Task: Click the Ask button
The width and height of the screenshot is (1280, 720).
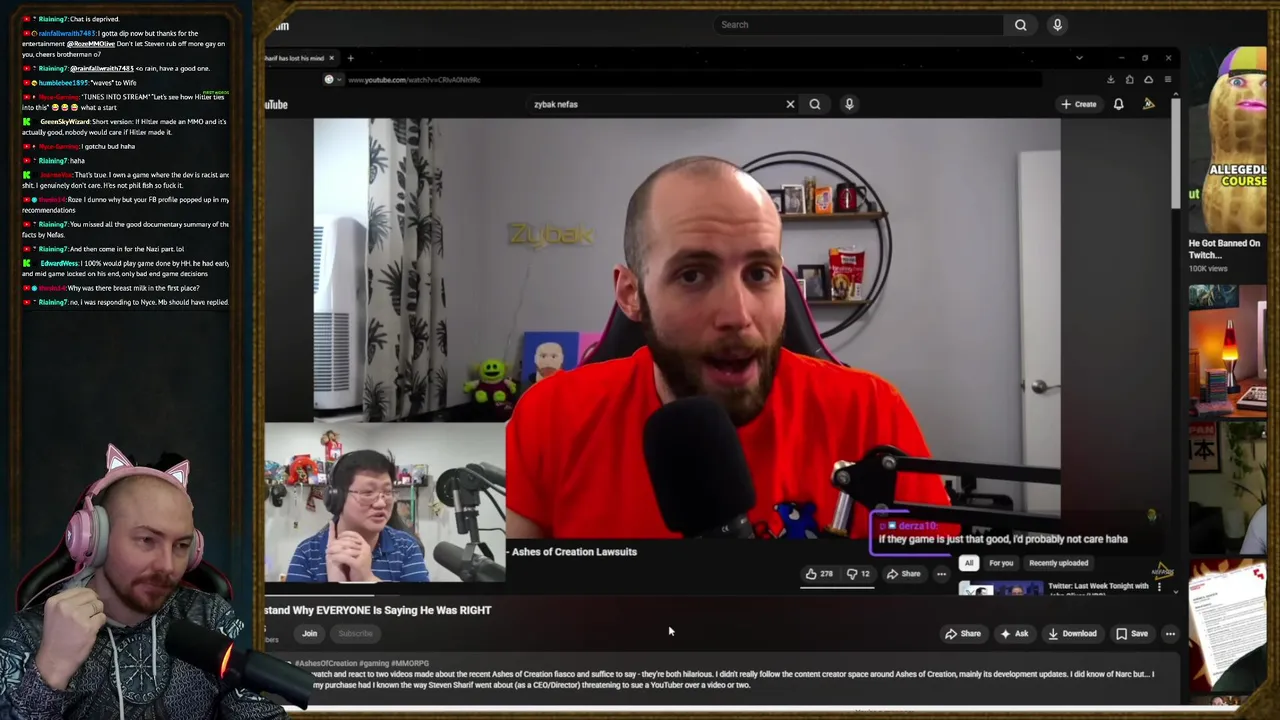Action: [1014, 633]
